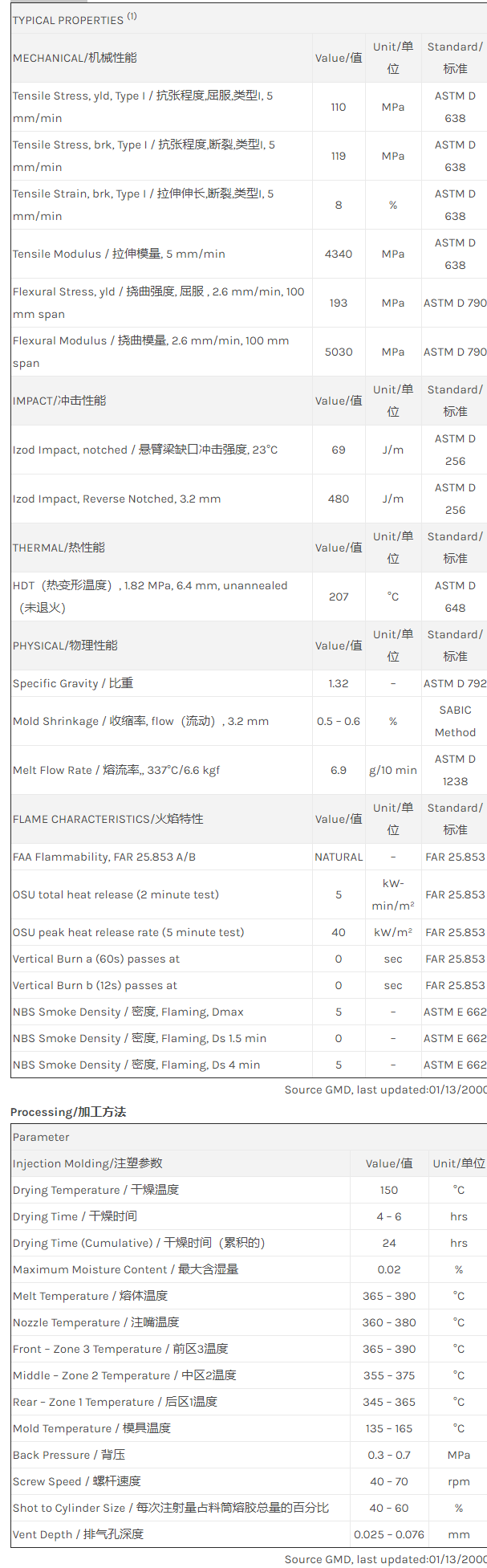487x1568 pixels.
Task: Click the Tensile Modulus value 4340
Action: tap(339, 254)
